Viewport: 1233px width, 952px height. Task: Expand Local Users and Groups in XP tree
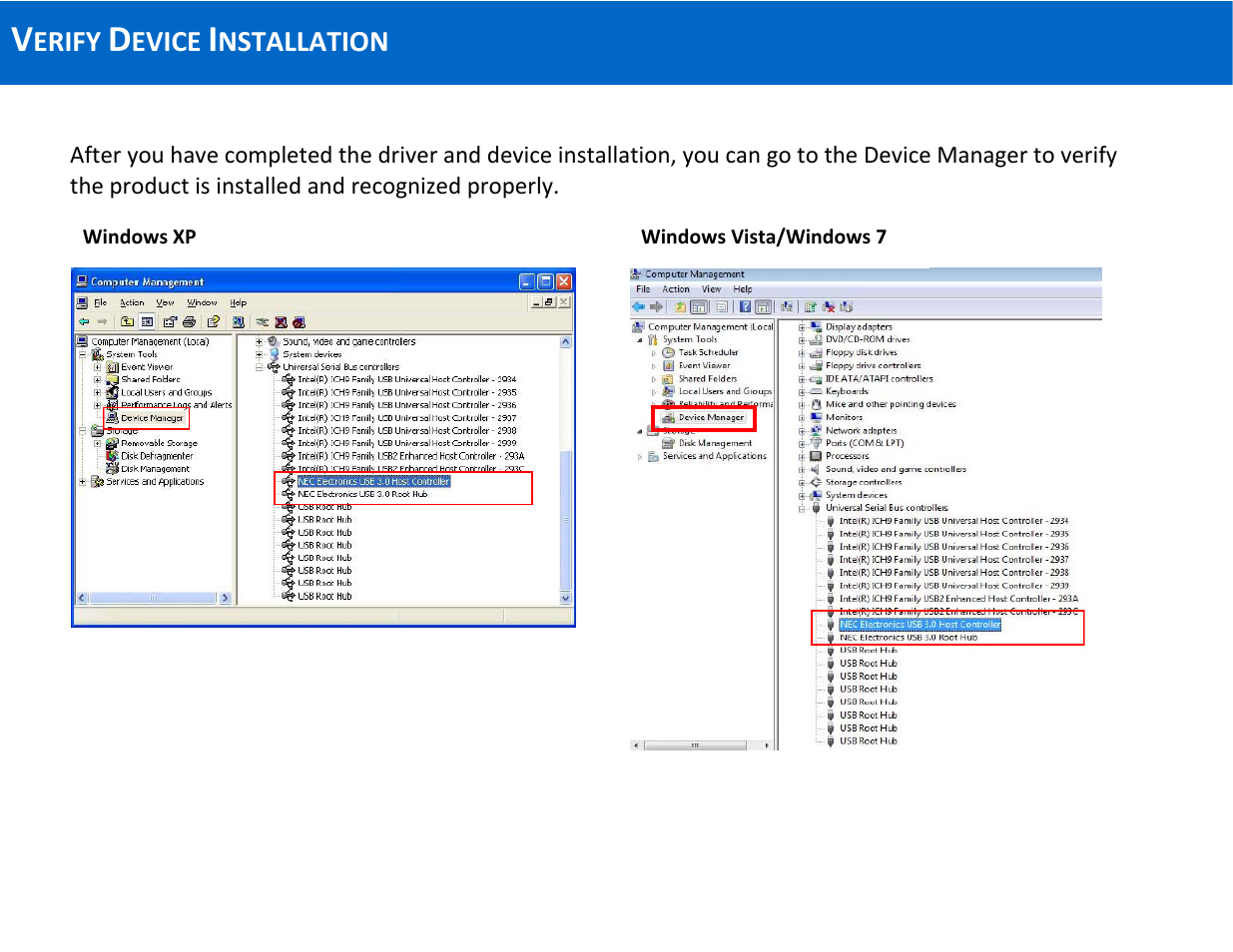tap(98, 393)
